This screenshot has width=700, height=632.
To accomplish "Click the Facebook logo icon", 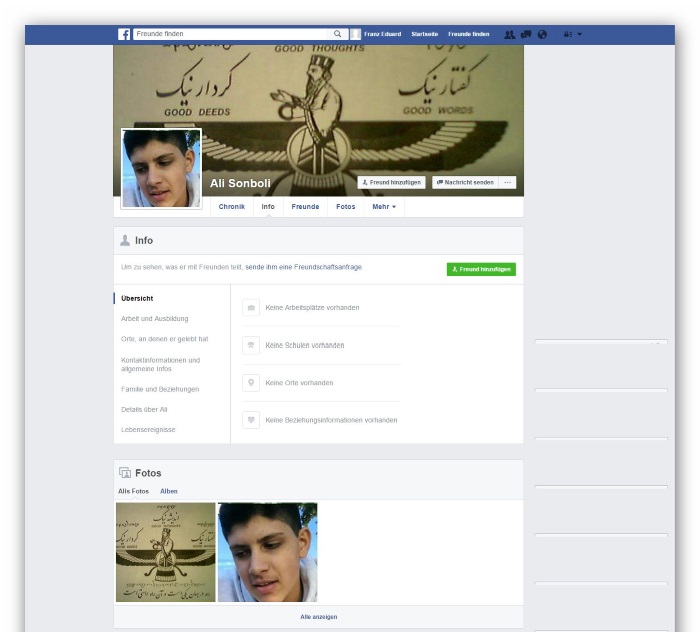I will pyautogui.click(x=124, y=34).
